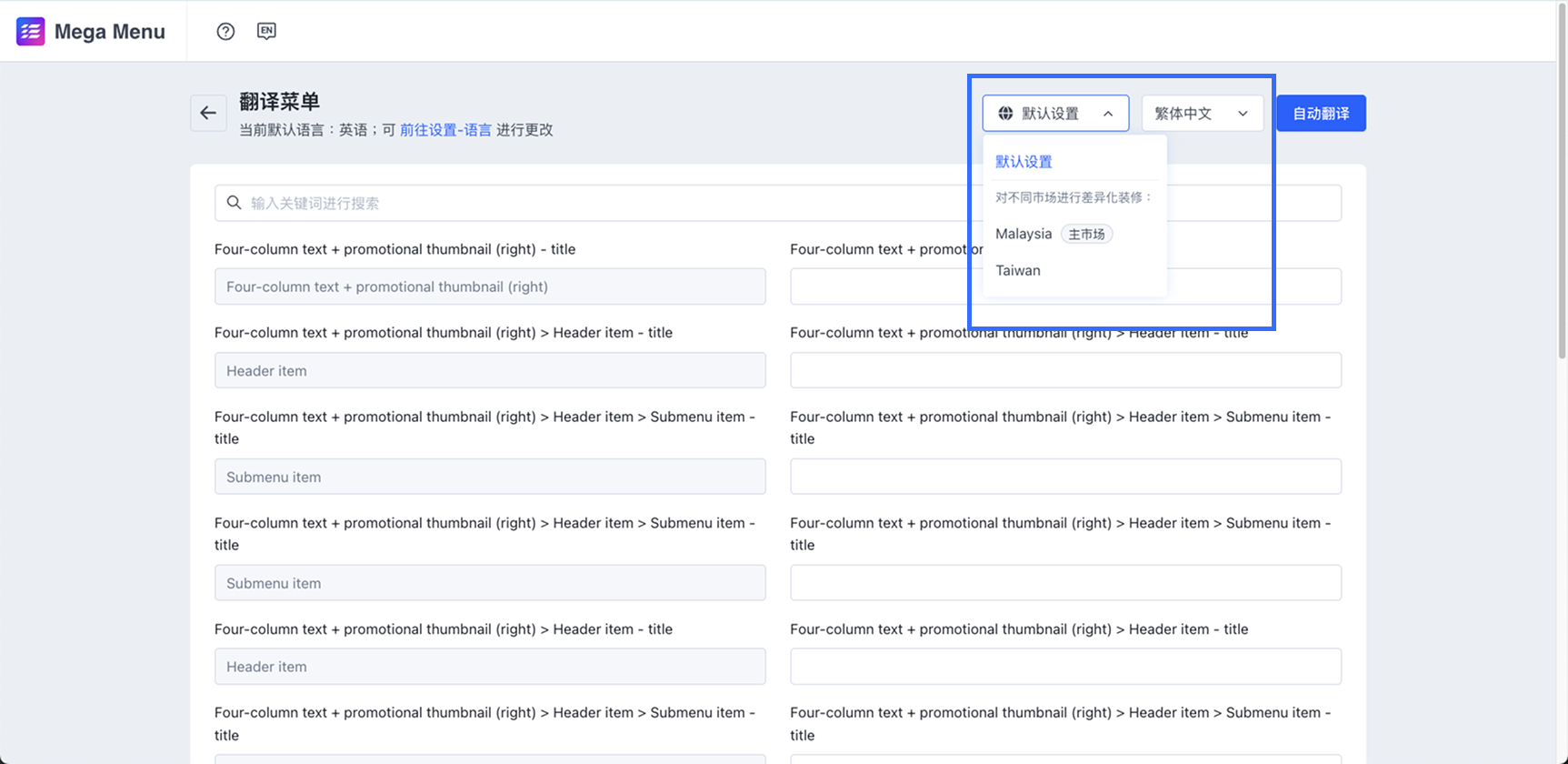Viewport: 1568px width, 764px height.
Task: Click the chevron beside 繁体中文
Action: pyautogui.click(x=1243, y=114)
